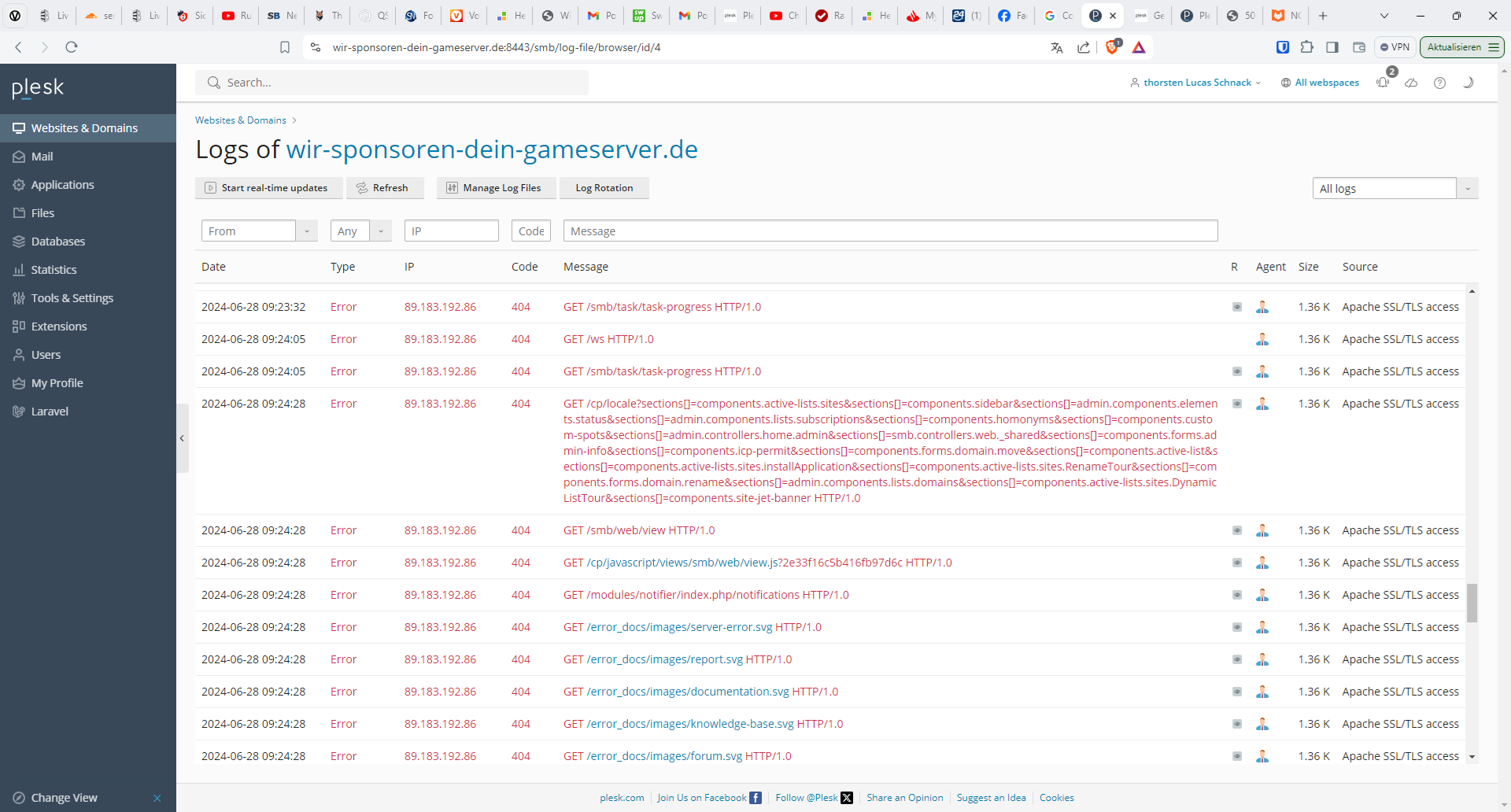Click the notifications bell icon
The width and height of the screenshot is (1511, 812).
[1383, 83]
